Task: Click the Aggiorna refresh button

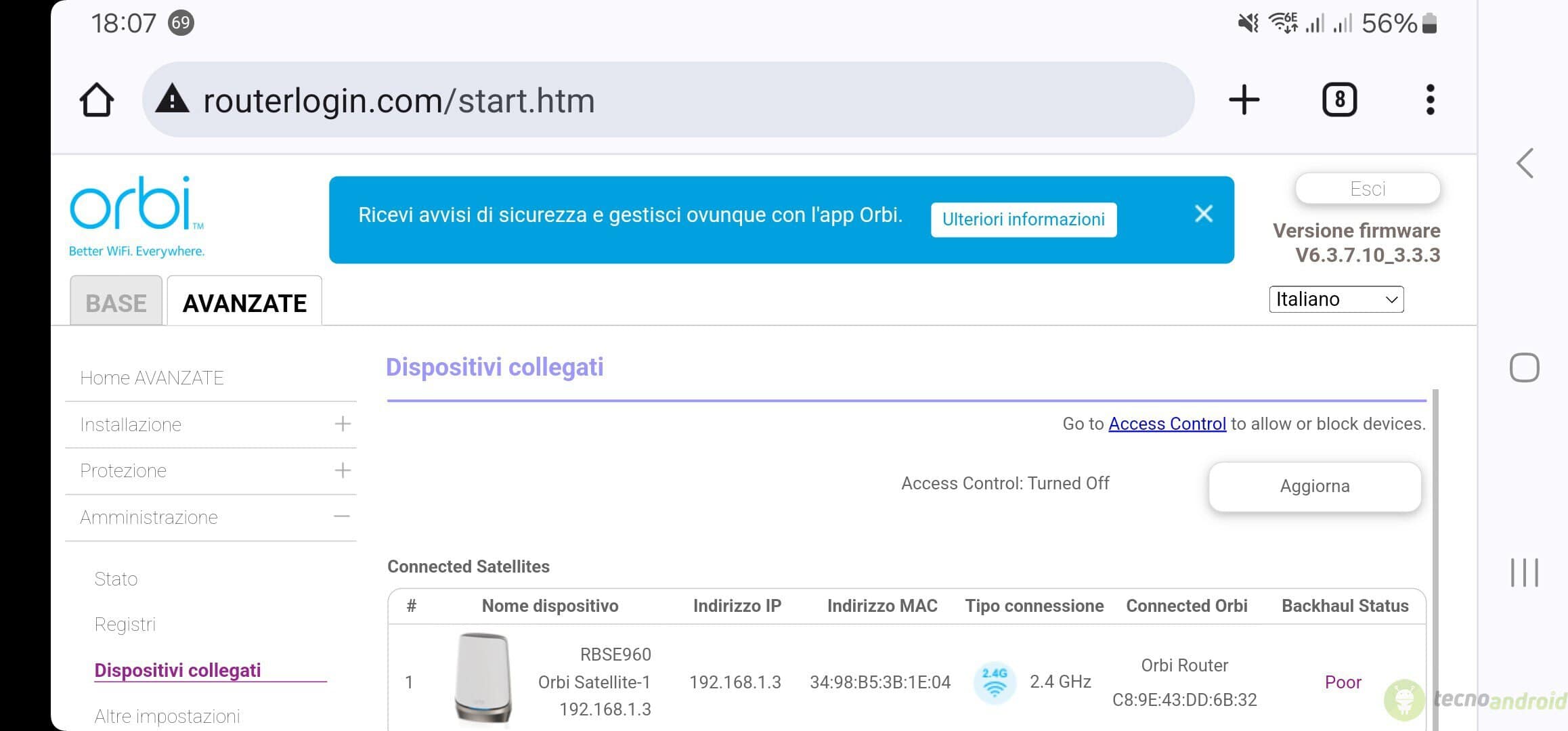Action: (1315, 486)
